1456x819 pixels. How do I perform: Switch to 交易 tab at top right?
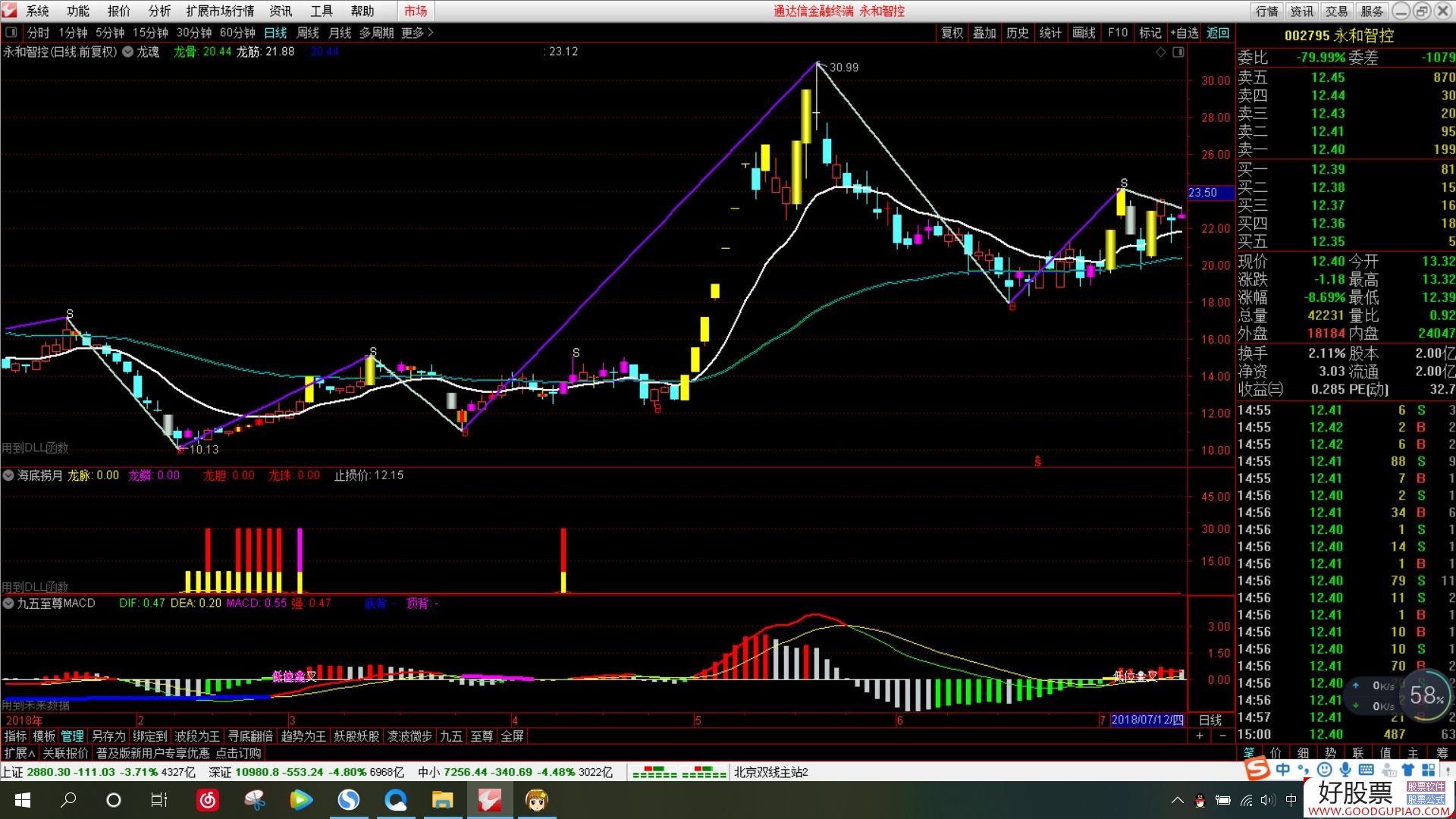1336,11
